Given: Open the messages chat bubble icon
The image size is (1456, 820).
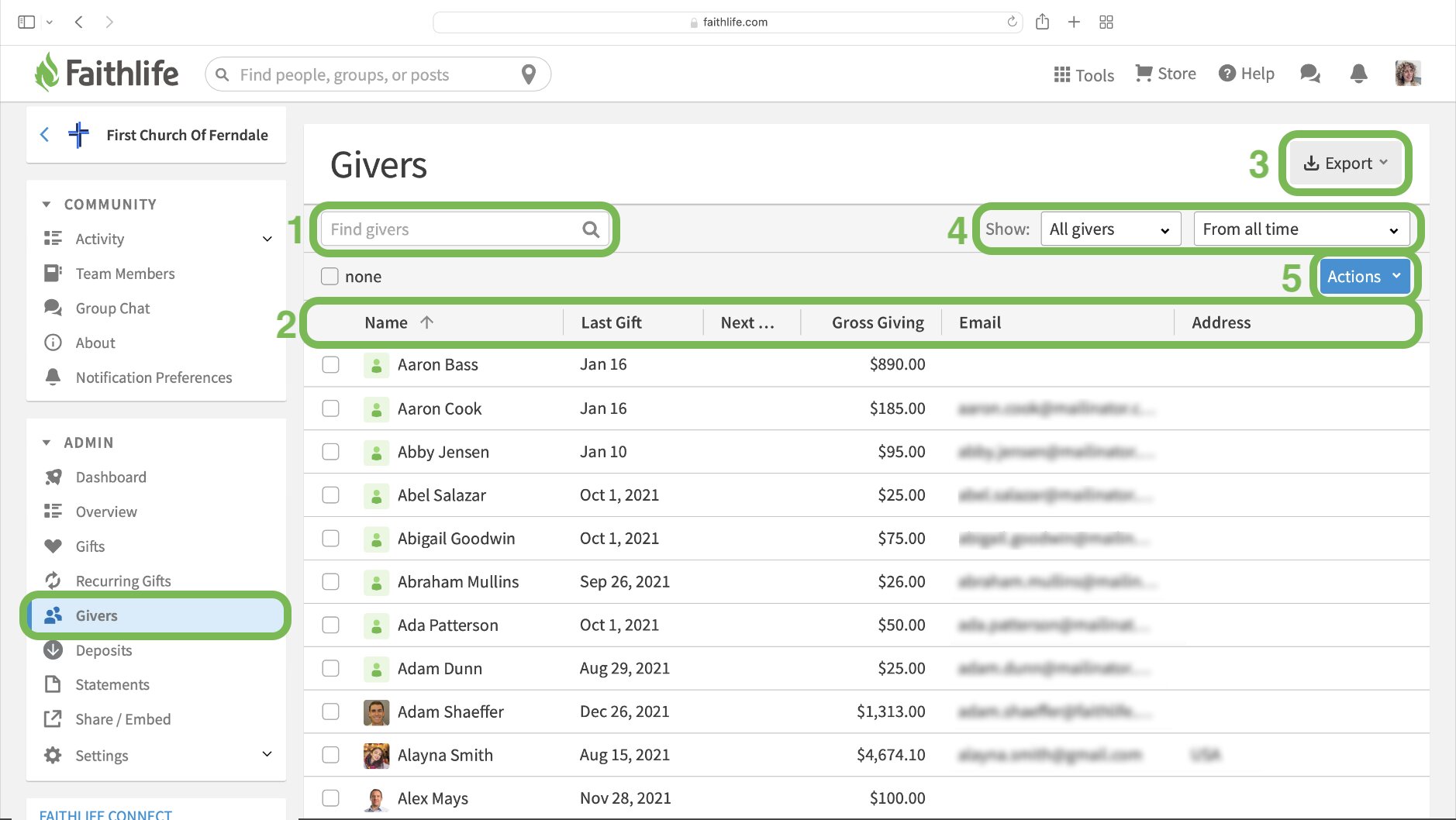Looking at the screenshot, I should coord(1310,74).
